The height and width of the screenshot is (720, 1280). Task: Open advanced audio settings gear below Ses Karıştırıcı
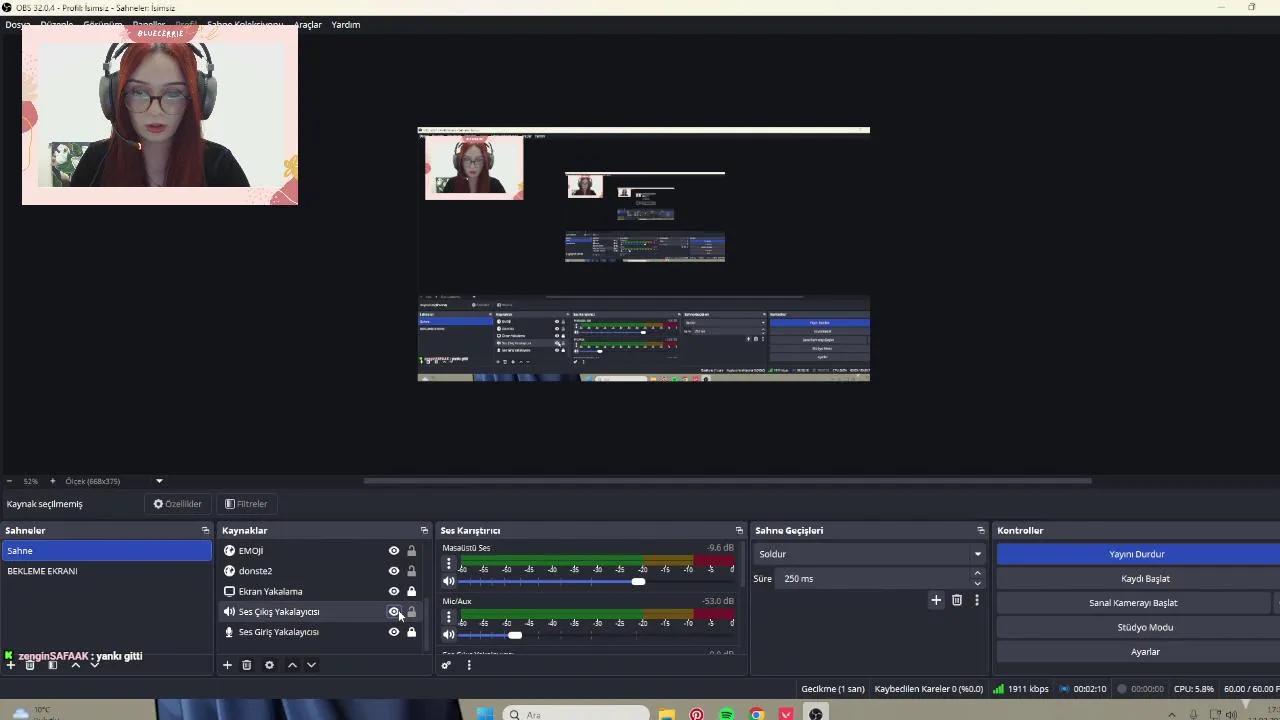tap(447, 665)
